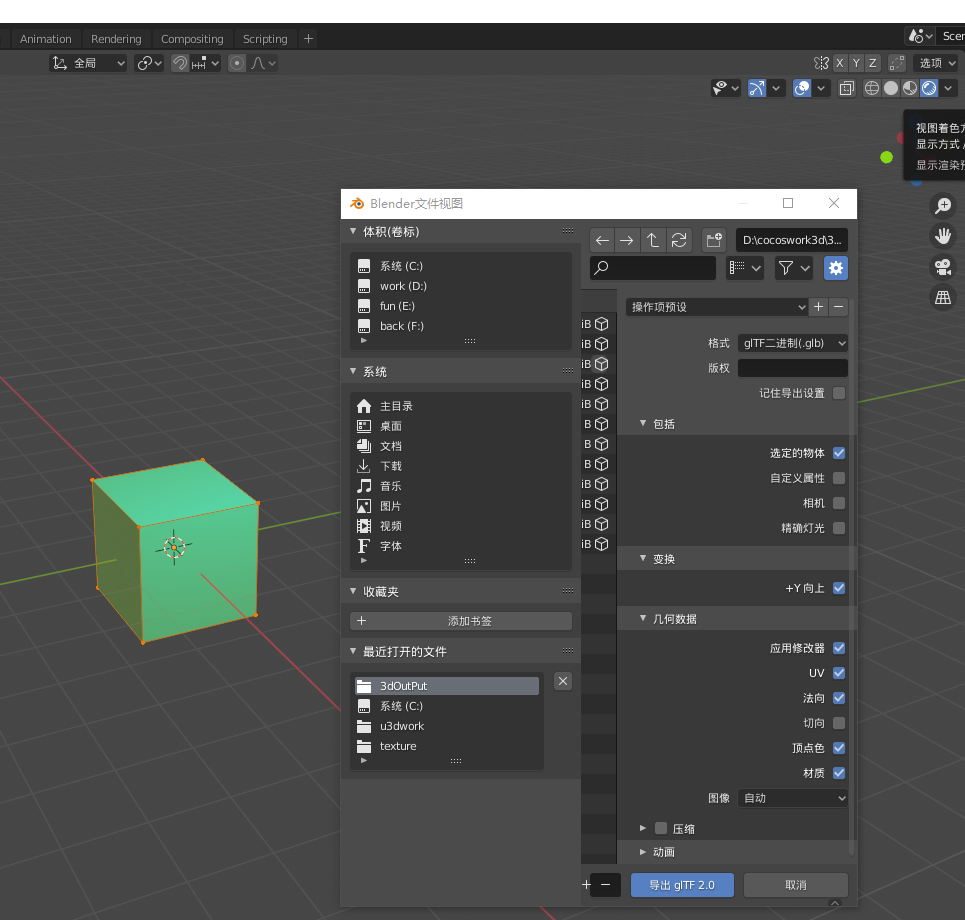Switch to the Animation workspace tab
The width and height of the screenshot is (965, 920).
(x=46, y=39)
